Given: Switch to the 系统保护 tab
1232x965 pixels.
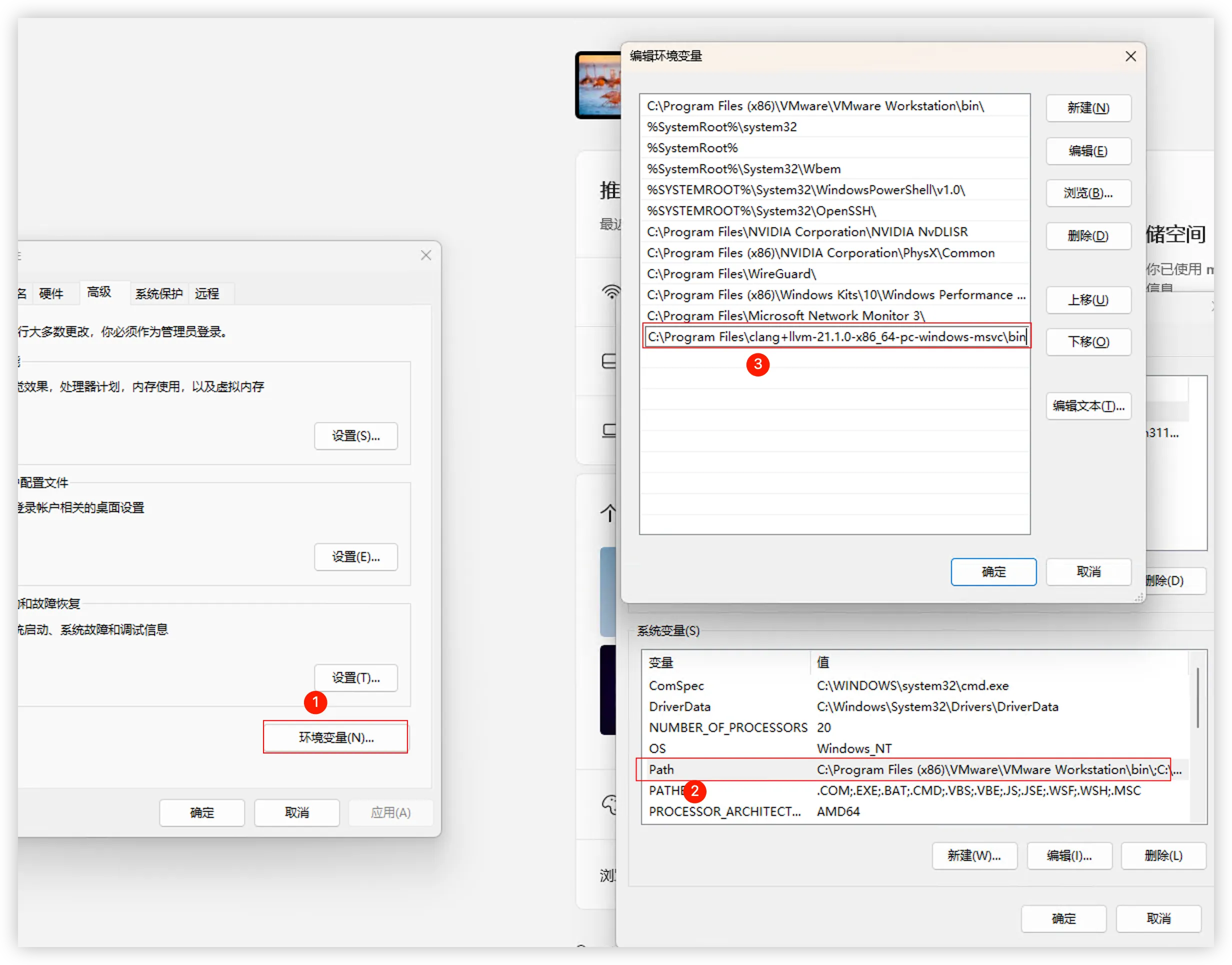Looking at the screenshot, I should point(158,293).
